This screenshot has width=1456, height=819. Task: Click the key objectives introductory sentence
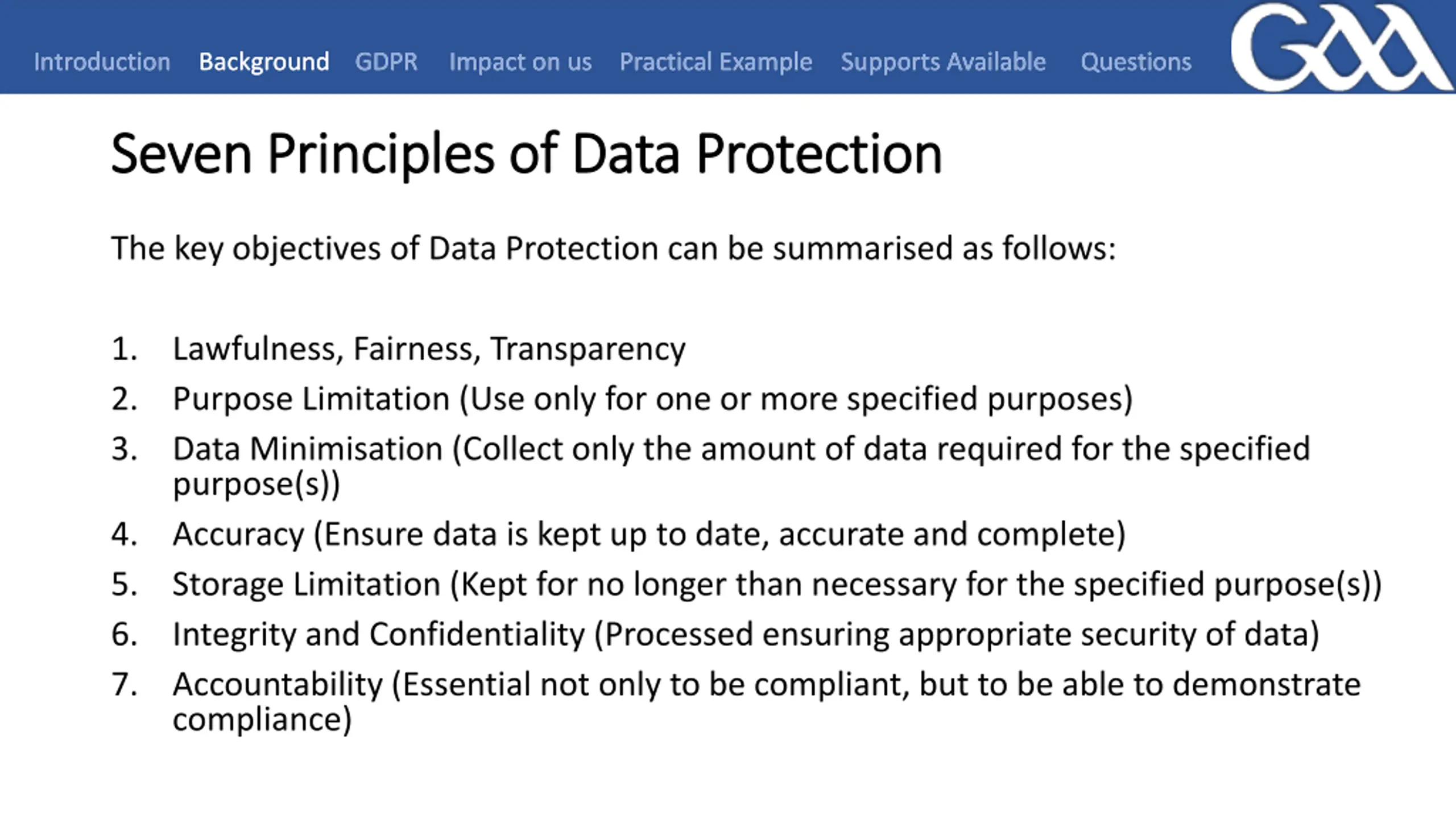[x=613, y=249]
